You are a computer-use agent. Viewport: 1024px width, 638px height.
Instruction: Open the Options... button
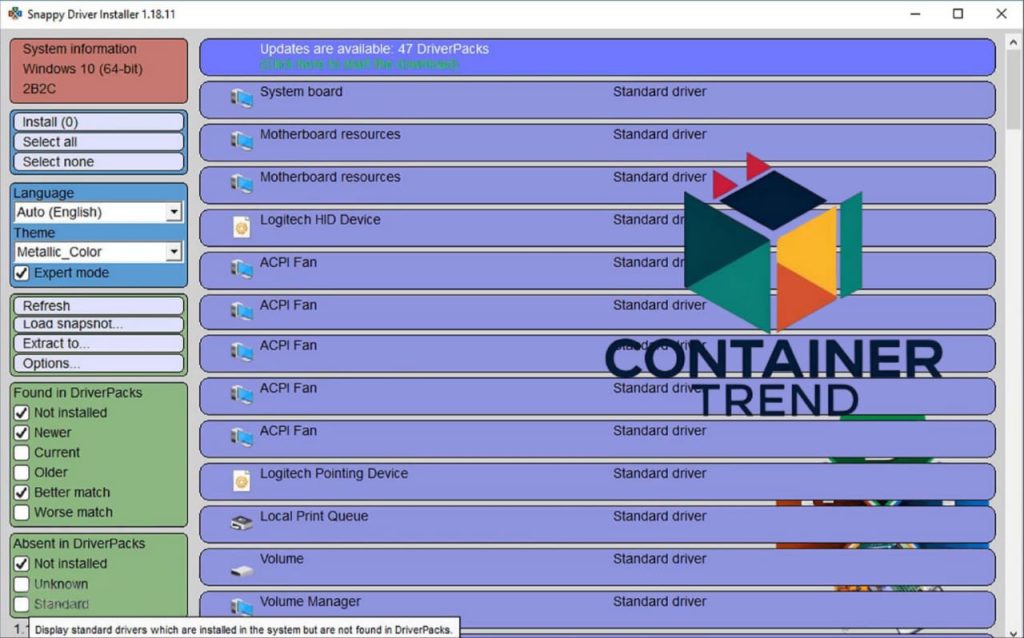click(99, 363)
